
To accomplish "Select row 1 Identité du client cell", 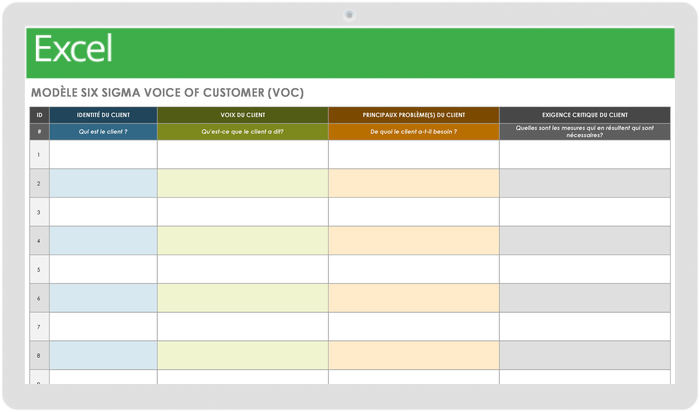I will 103,154.
